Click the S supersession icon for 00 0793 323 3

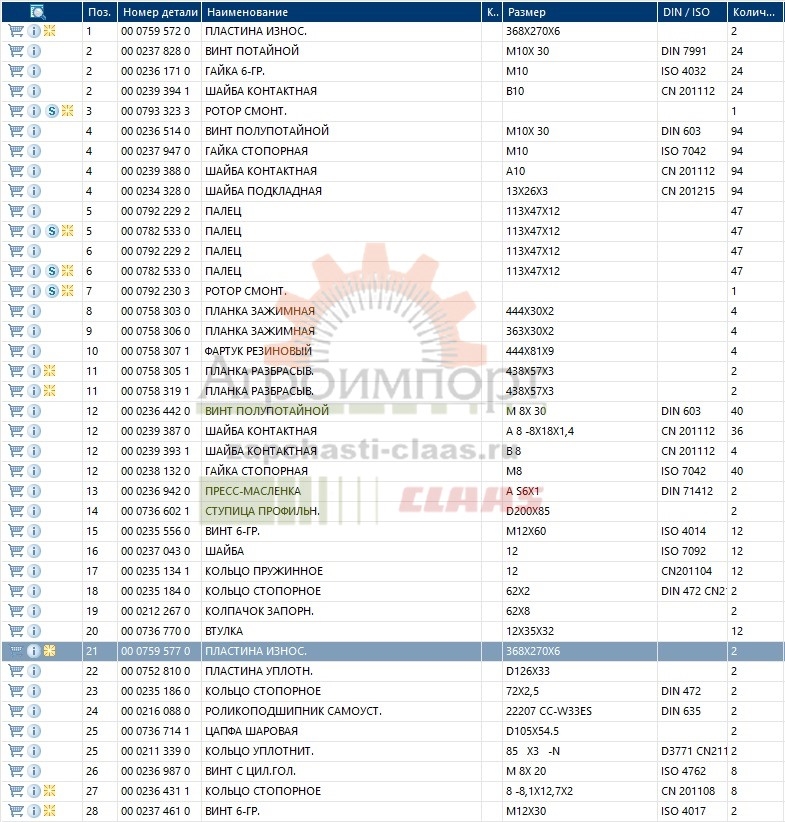coord(51,111)
